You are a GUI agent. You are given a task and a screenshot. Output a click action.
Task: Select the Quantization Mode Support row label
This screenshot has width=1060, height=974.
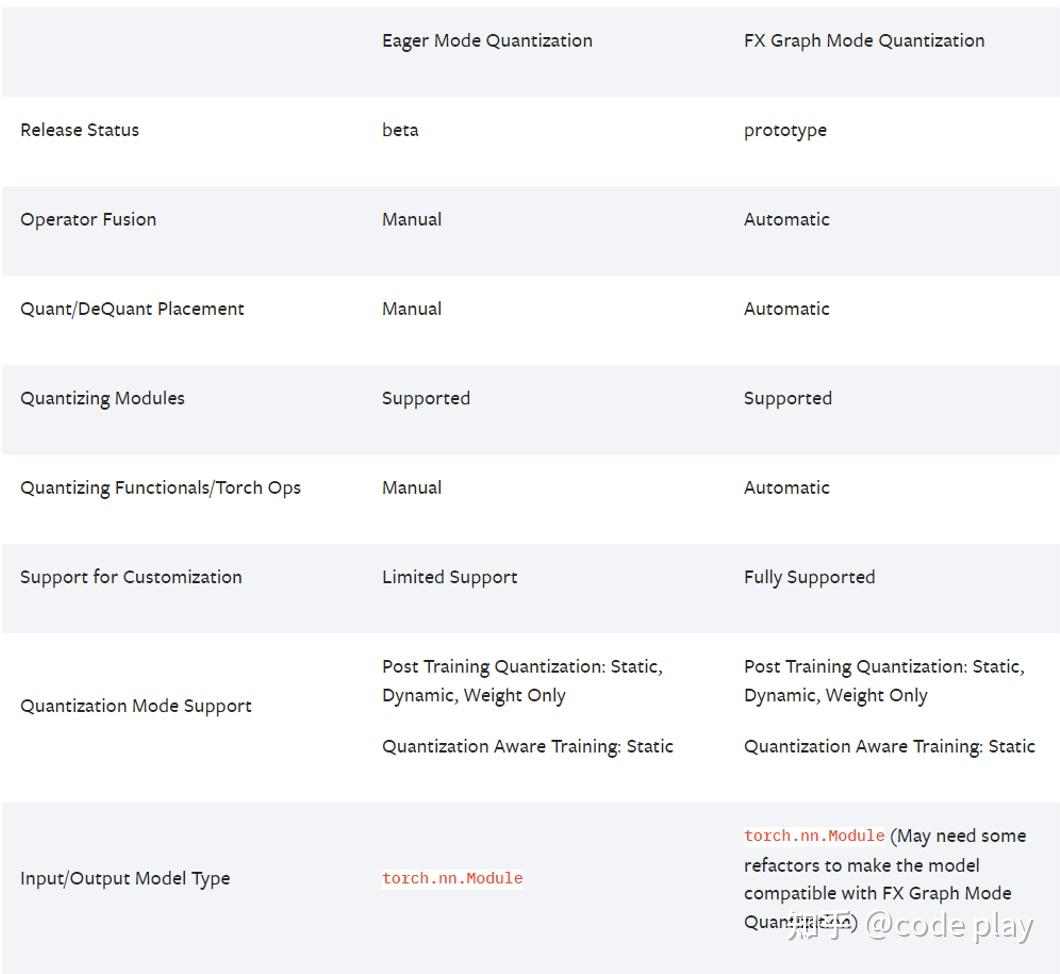[x=136, y=706]
